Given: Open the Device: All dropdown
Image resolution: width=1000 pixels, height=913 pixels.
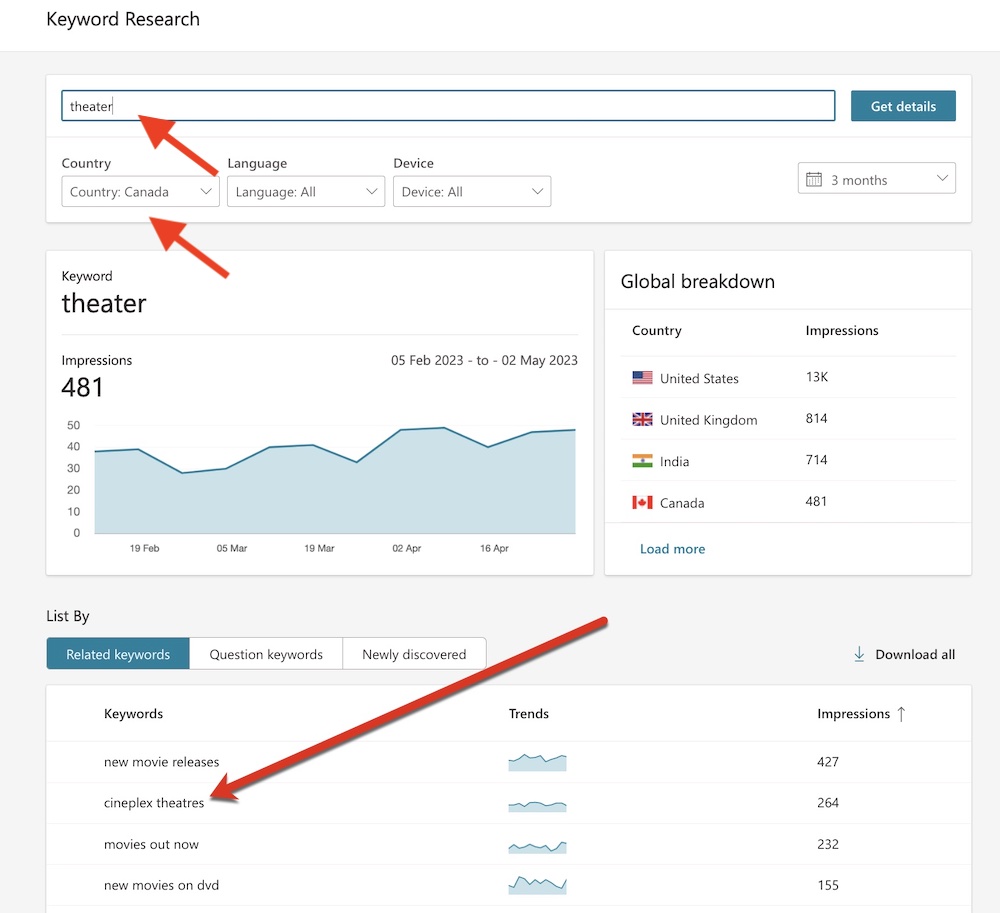Looking at the screenshot, I should (x=471, y=192).
